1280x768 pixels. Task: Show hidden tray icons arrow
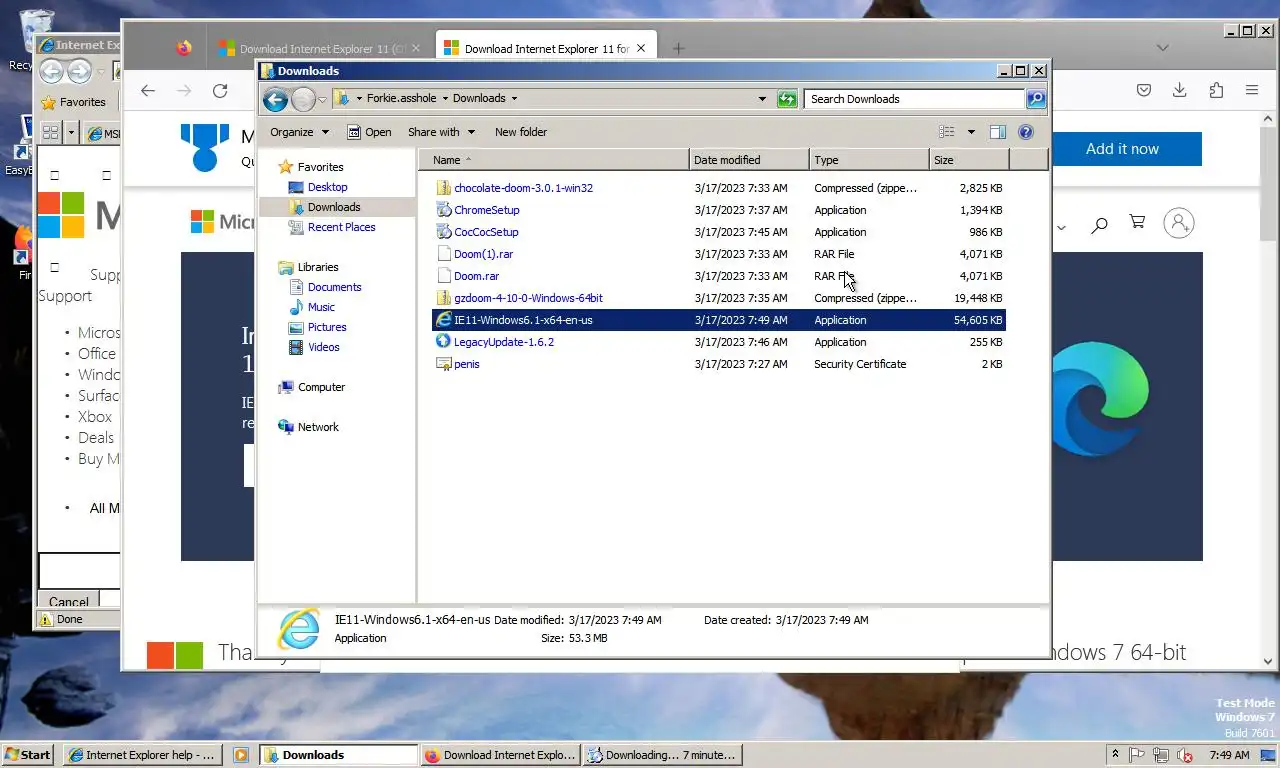coord(1115,754)
